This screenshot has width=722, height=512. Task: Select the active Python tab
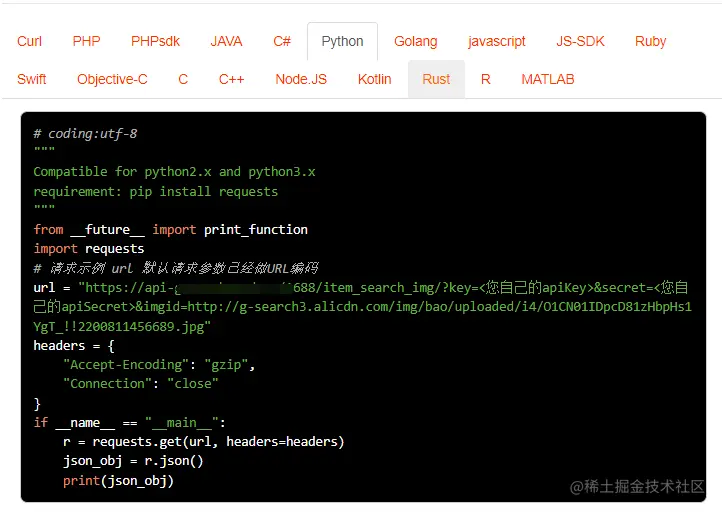point(342,41)
